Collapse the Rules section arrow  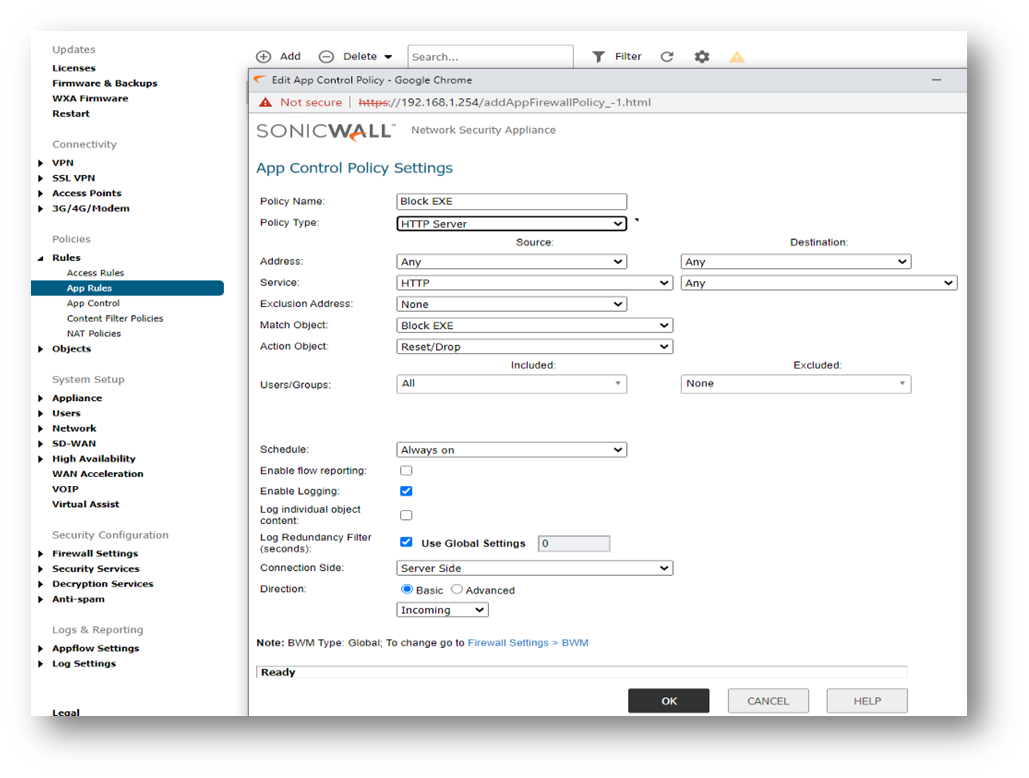(41, 258)
